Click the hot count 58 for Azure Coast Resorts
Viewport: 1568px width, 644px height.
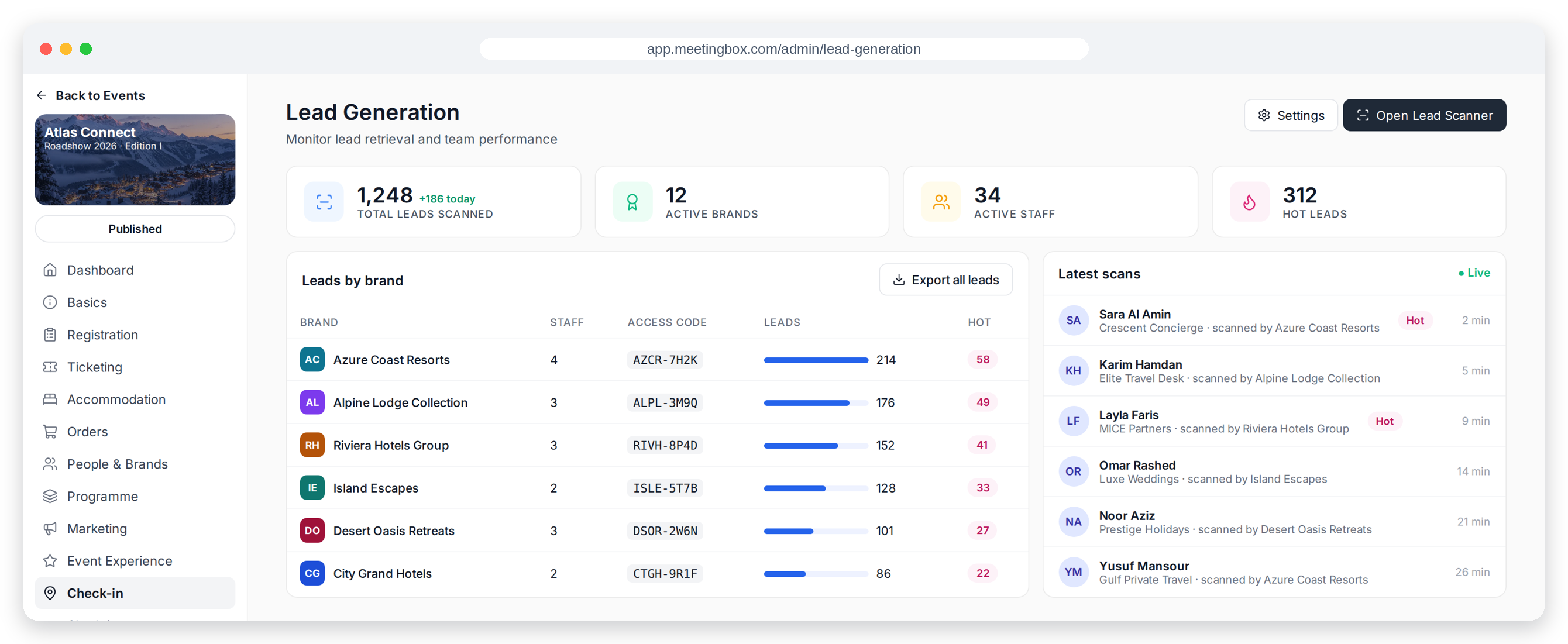[982, 359]
